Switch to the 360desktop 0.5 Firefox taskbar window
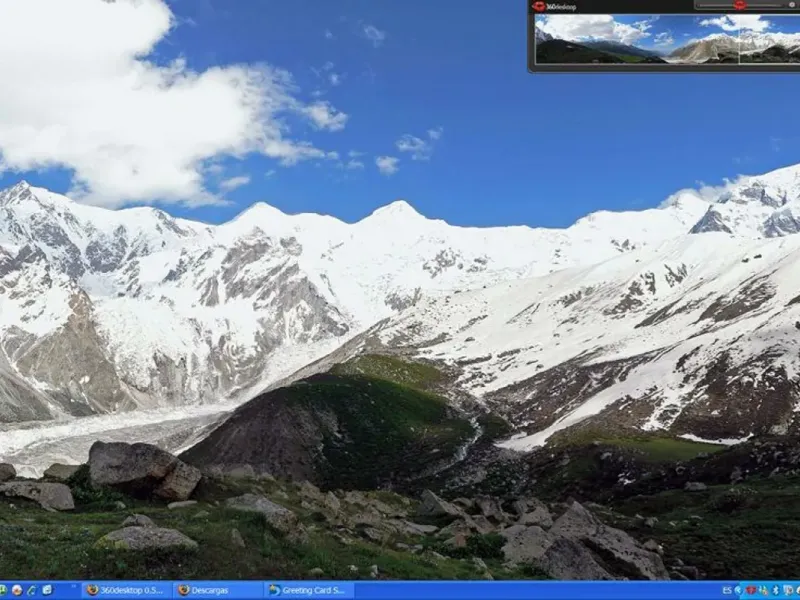800x600 pixels. coord(126,590)
